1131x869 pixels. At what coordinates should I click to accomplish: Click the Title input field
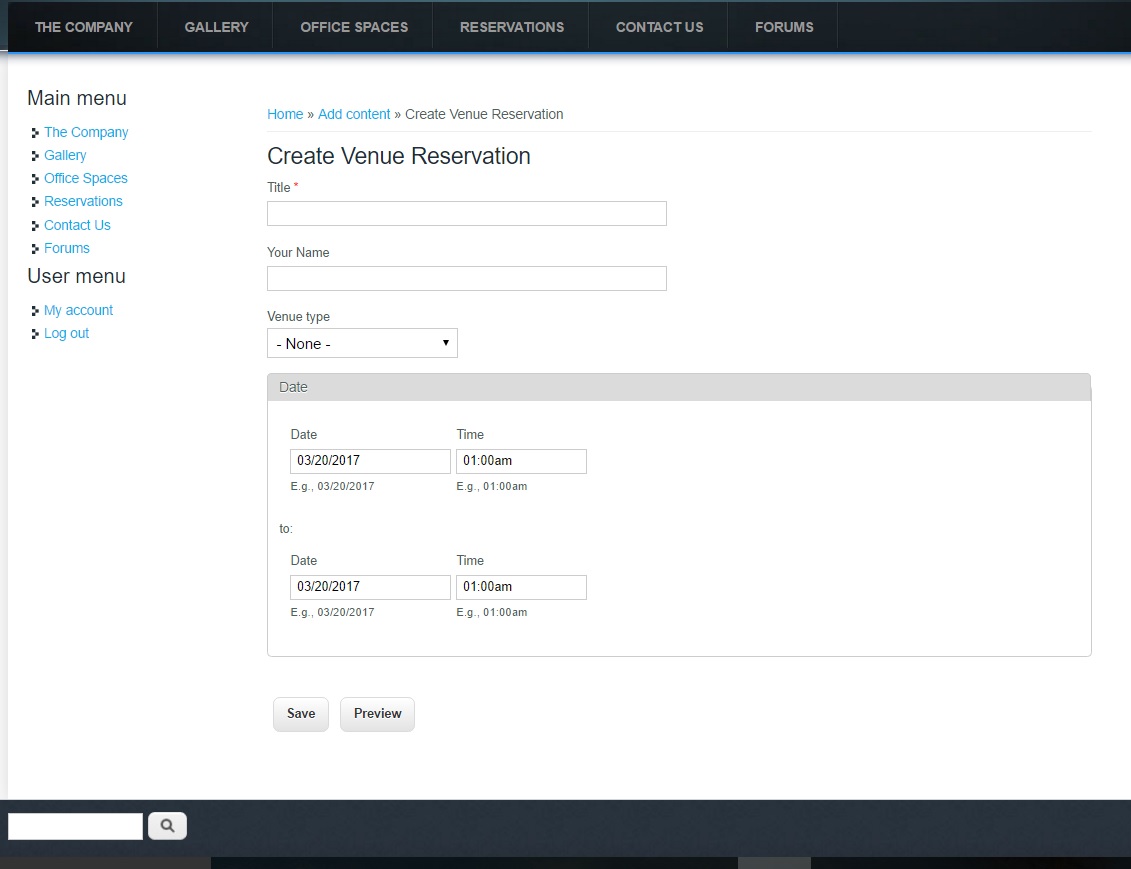(466, 213)
